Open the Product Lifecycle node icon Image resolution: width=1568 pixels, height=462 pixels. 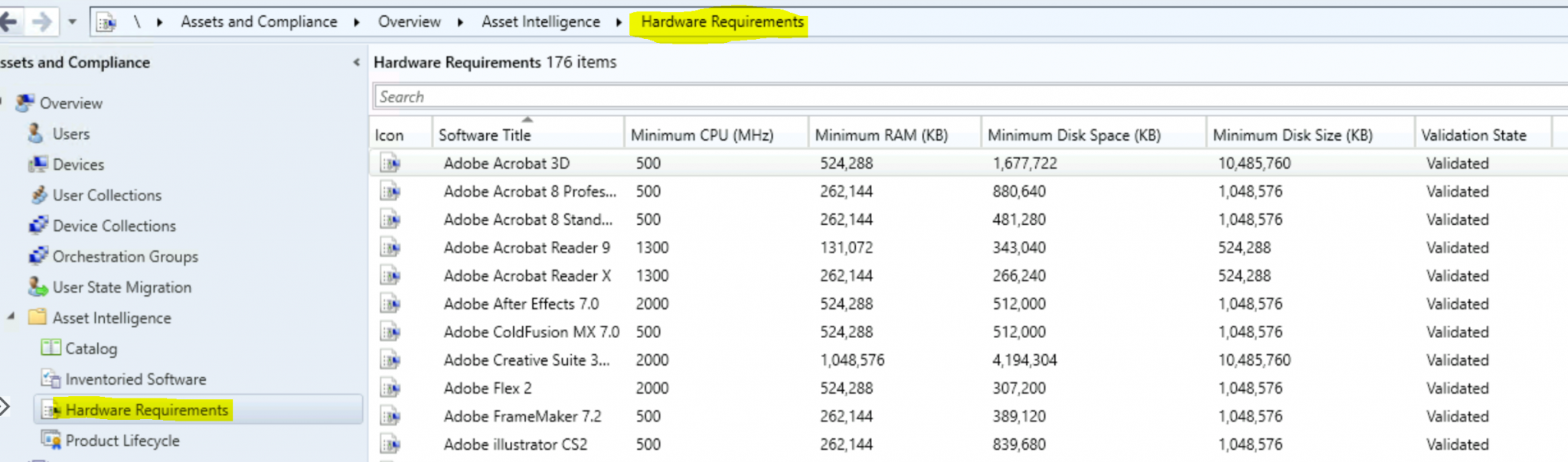coord(51,440)
